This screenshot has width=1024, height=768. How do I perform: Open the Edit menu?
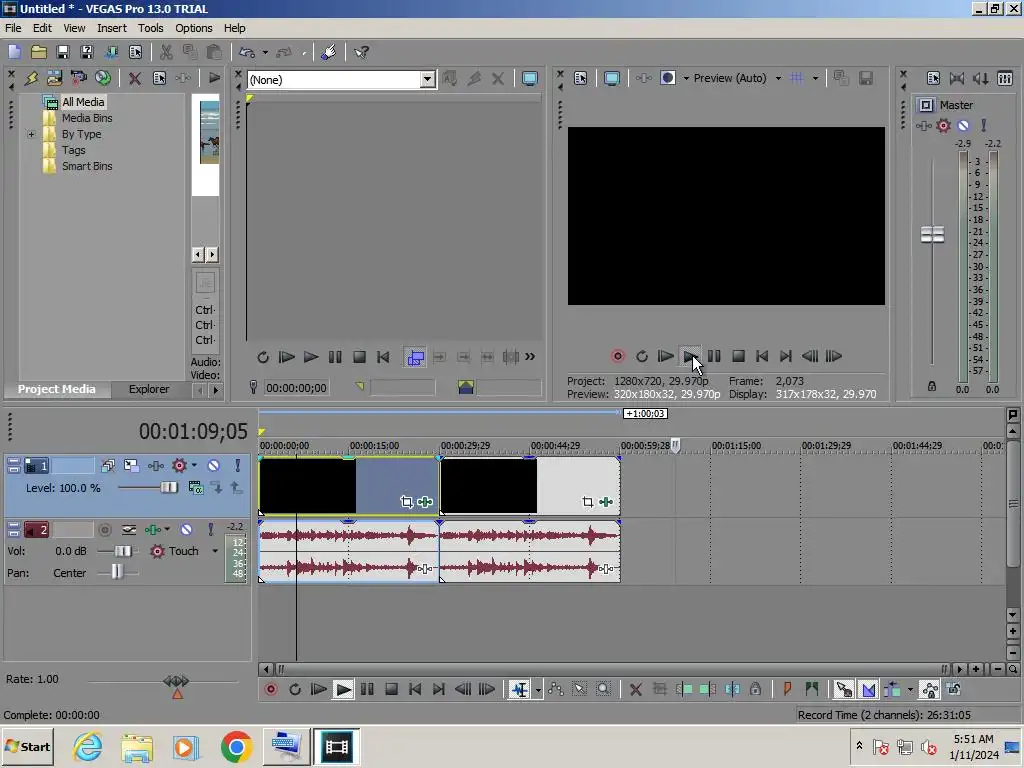point(42,28)
